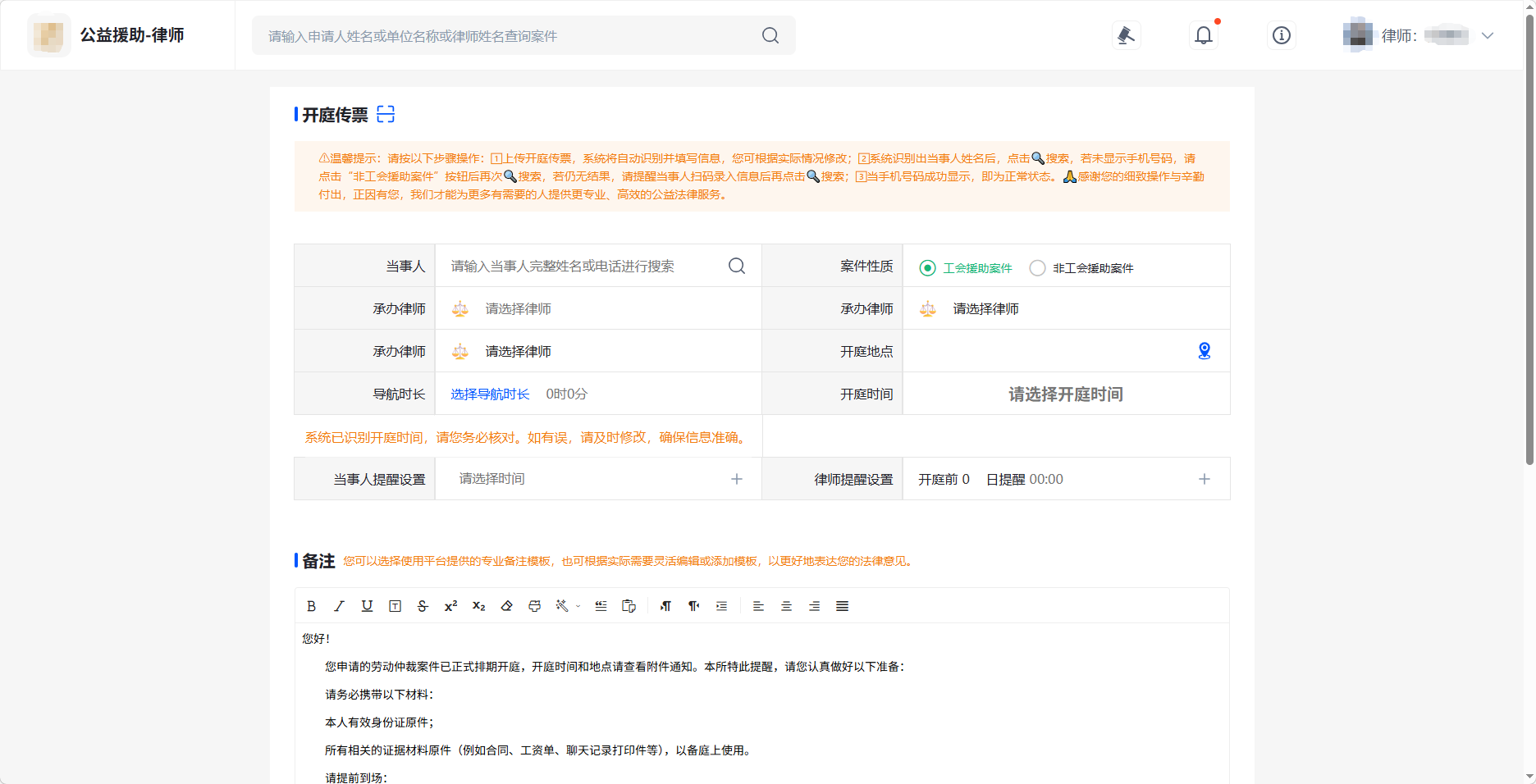Click the superscript formatting icon
Image resolution: width=1536 pixels, height=784 pixels.
450,606
